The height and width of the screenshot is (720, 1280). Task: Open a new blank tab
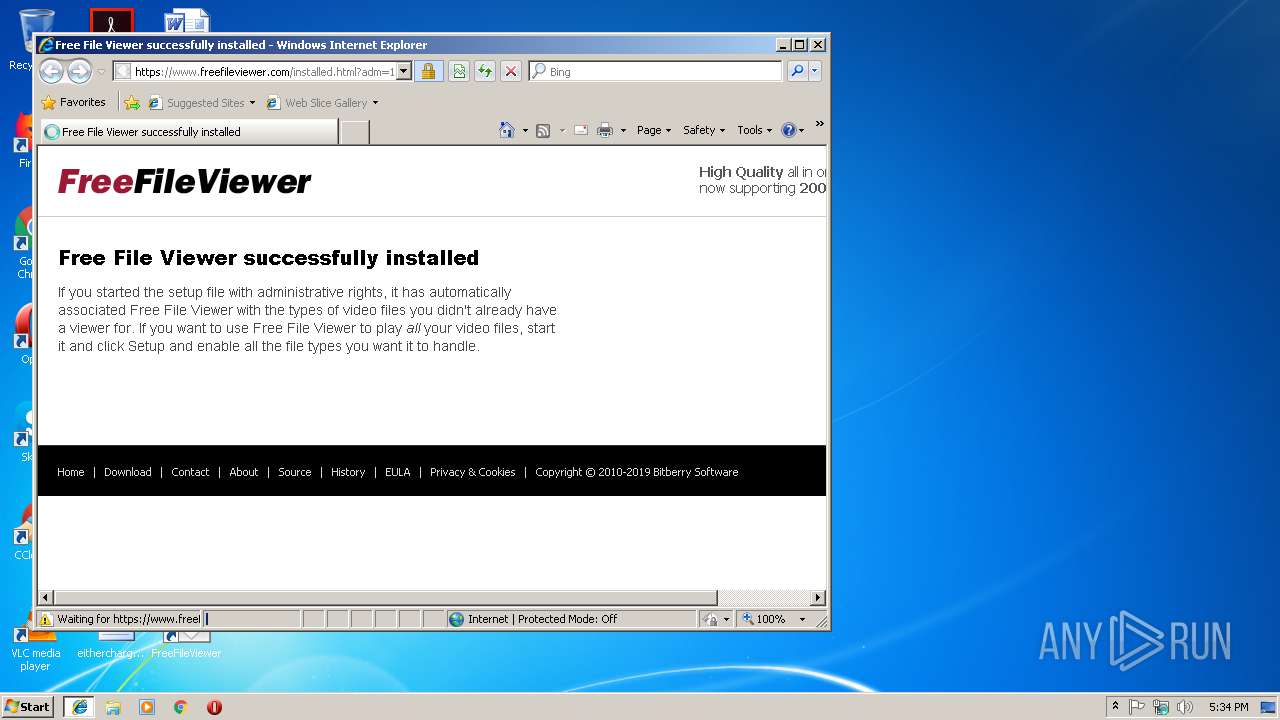pos(354,132)
